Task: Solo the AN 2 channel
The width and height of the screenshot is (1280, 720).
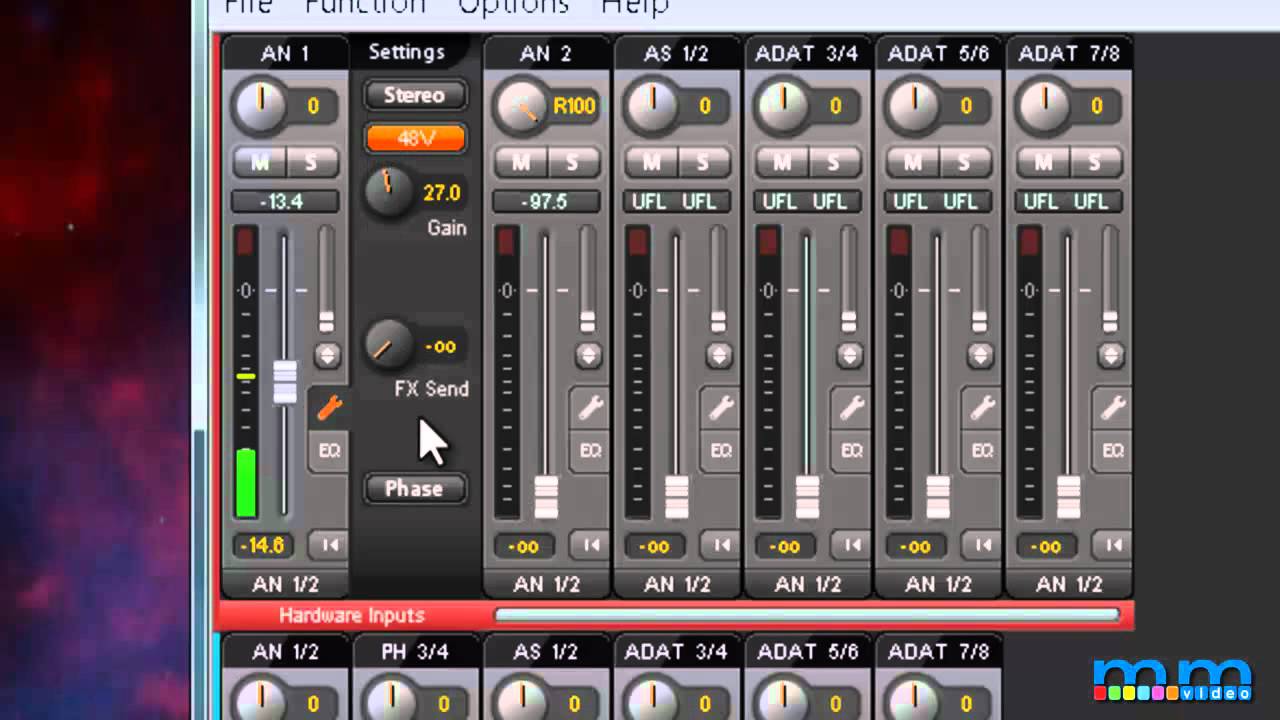Action: [x=573, y=162]
